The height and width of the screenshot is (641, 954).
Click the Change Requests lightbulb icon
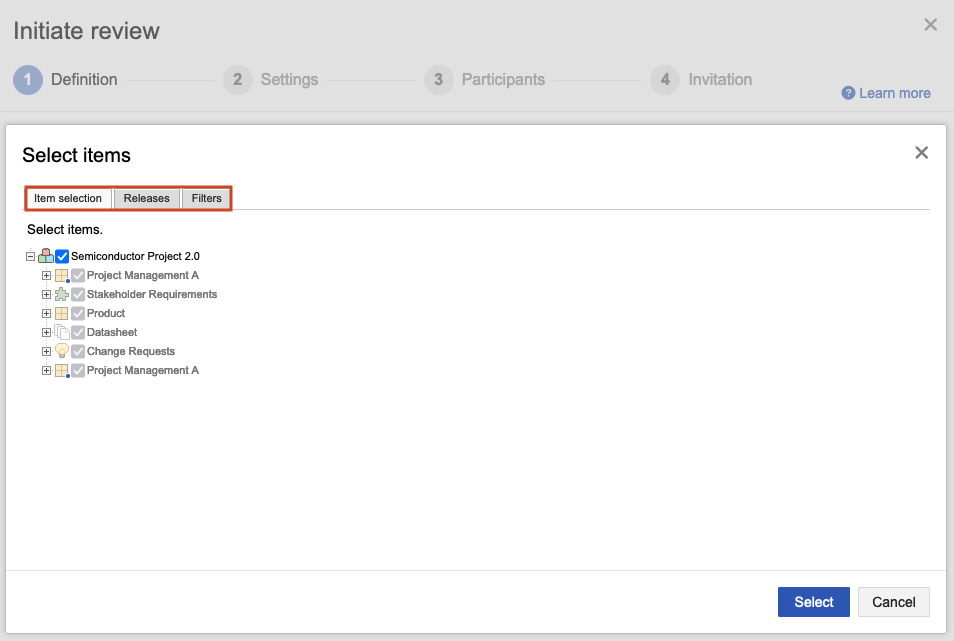point(62,352)
